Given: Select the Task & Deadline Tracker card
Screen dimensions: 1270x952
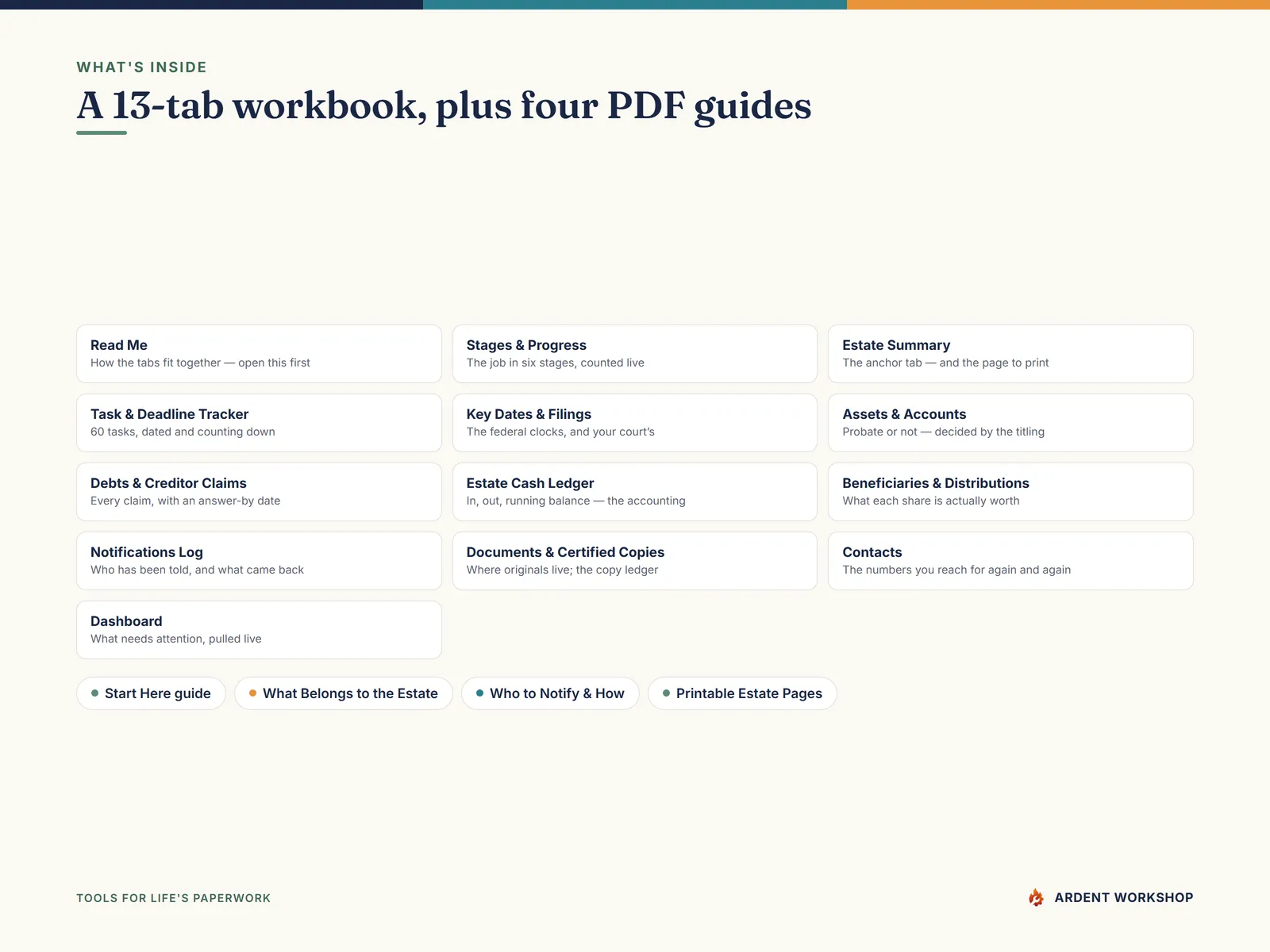Looking at the screenshot, I should (259, 423).
